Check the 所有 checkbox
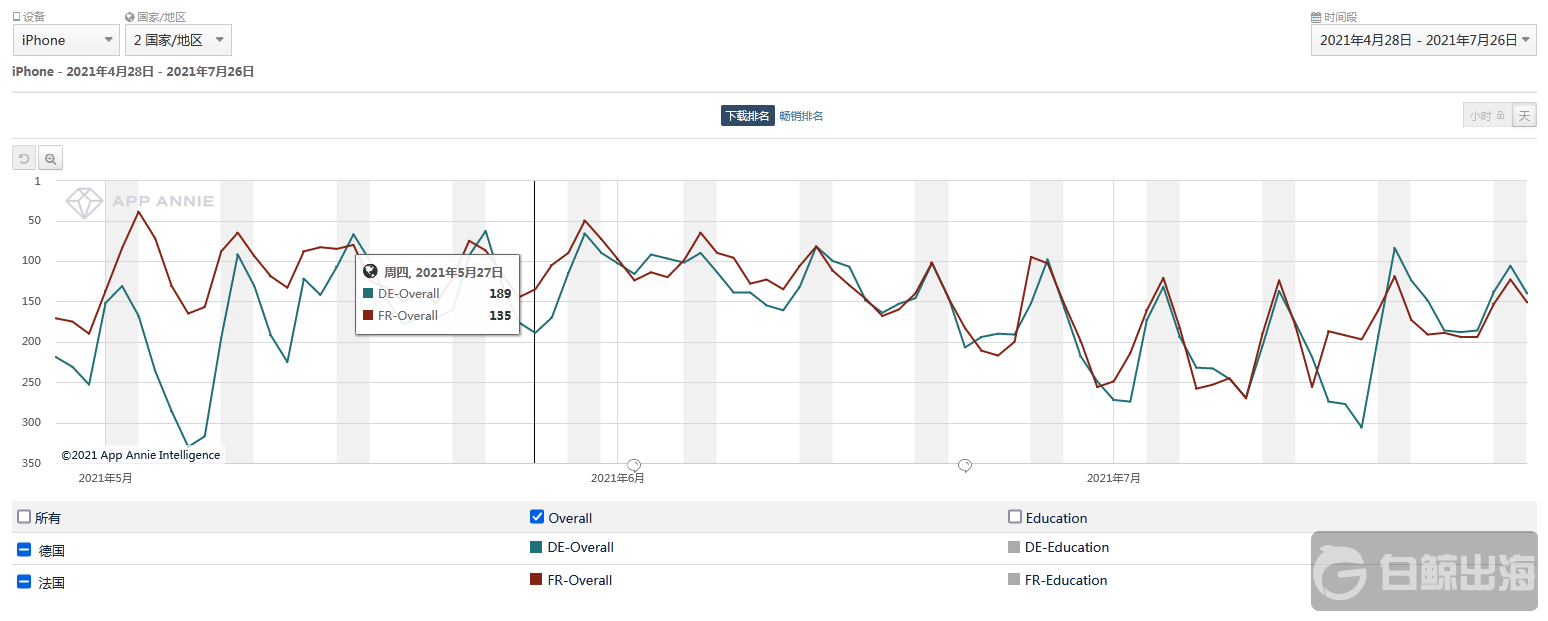The height and width of the screenshot is (621, 1548). click(24, 517)
